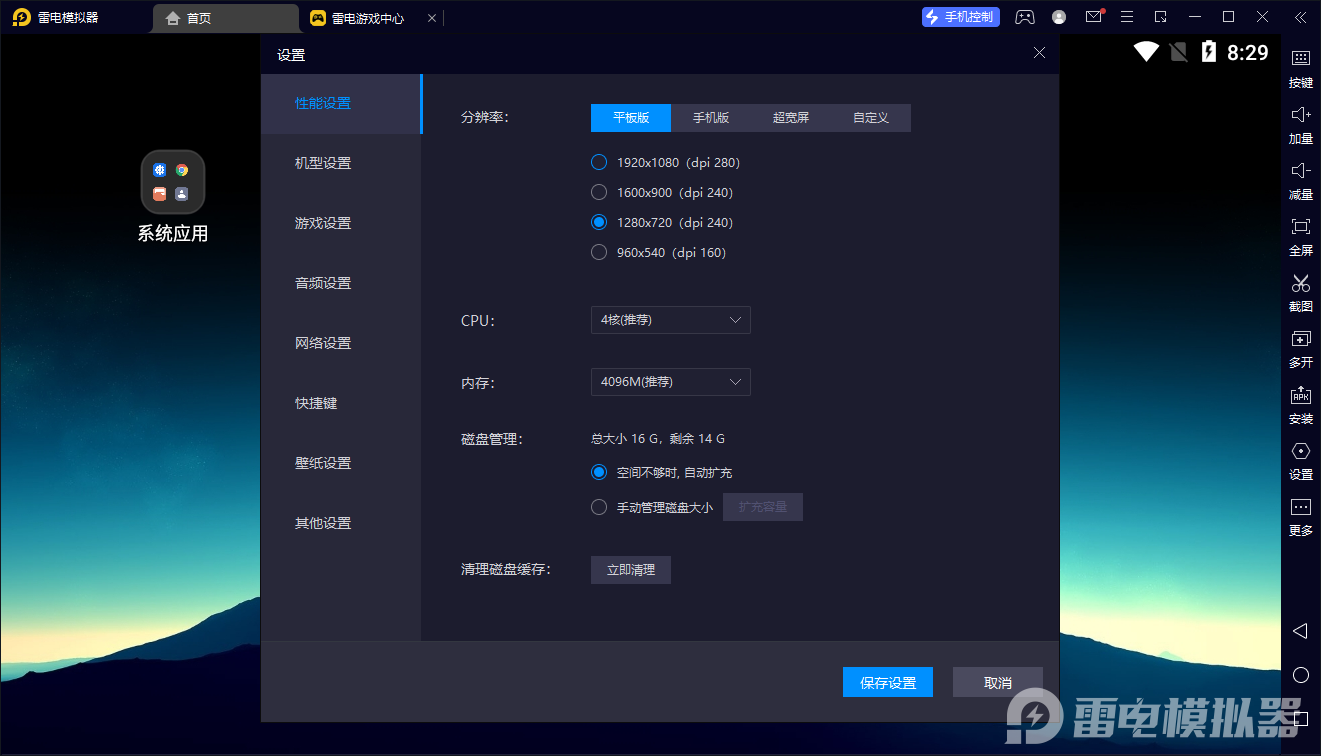Image resolution: width=1321 pixels, height=756 pixels.
Task: Select the 960x540 resolution option
Action: 599,252
